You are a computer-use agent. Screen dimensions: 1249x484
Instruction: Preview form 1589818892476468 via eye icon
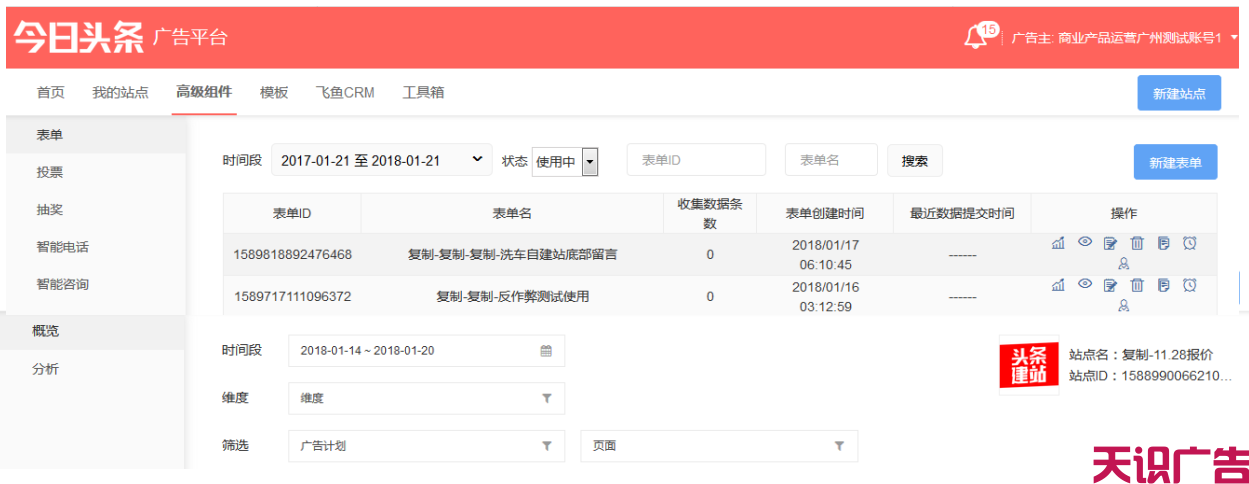1084,243
